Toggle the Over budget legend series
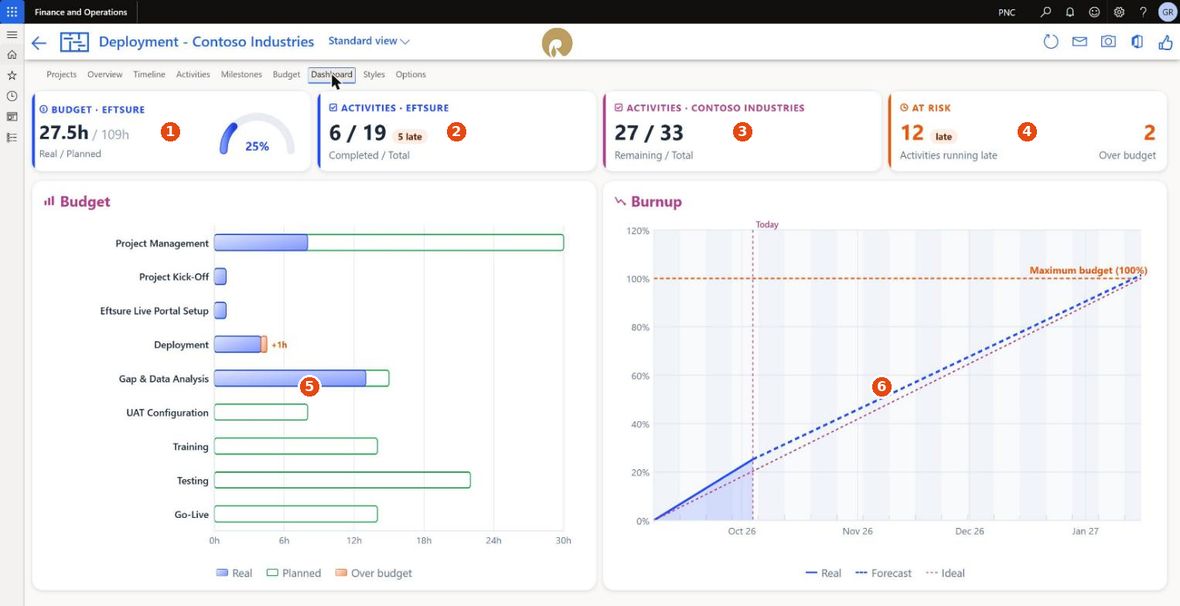 point(373,573)
